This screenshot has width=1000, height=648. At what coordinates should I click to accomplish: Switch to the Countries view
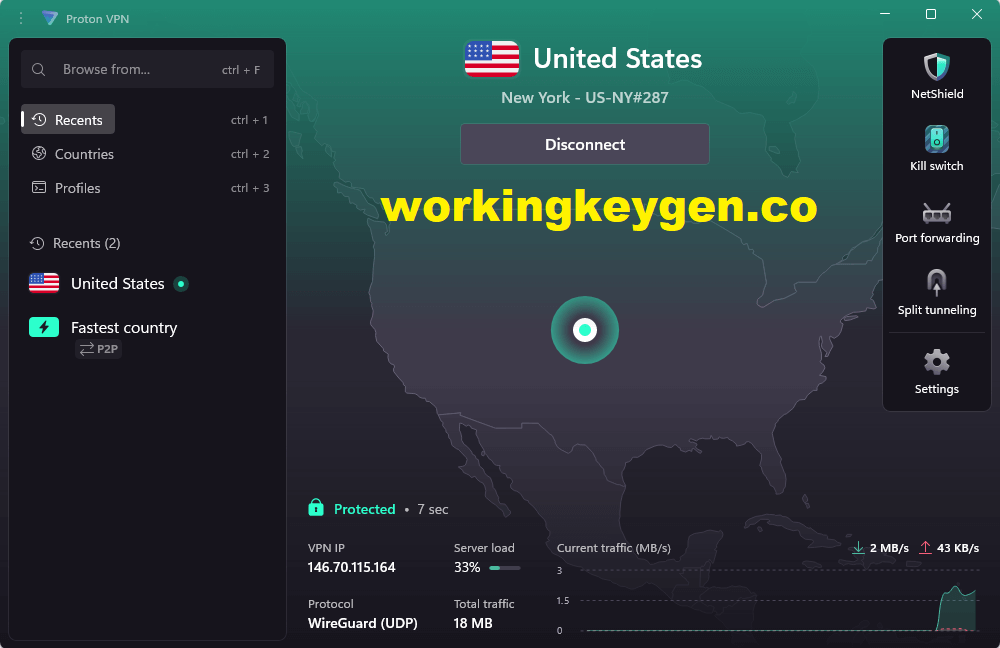coord(83,154)
